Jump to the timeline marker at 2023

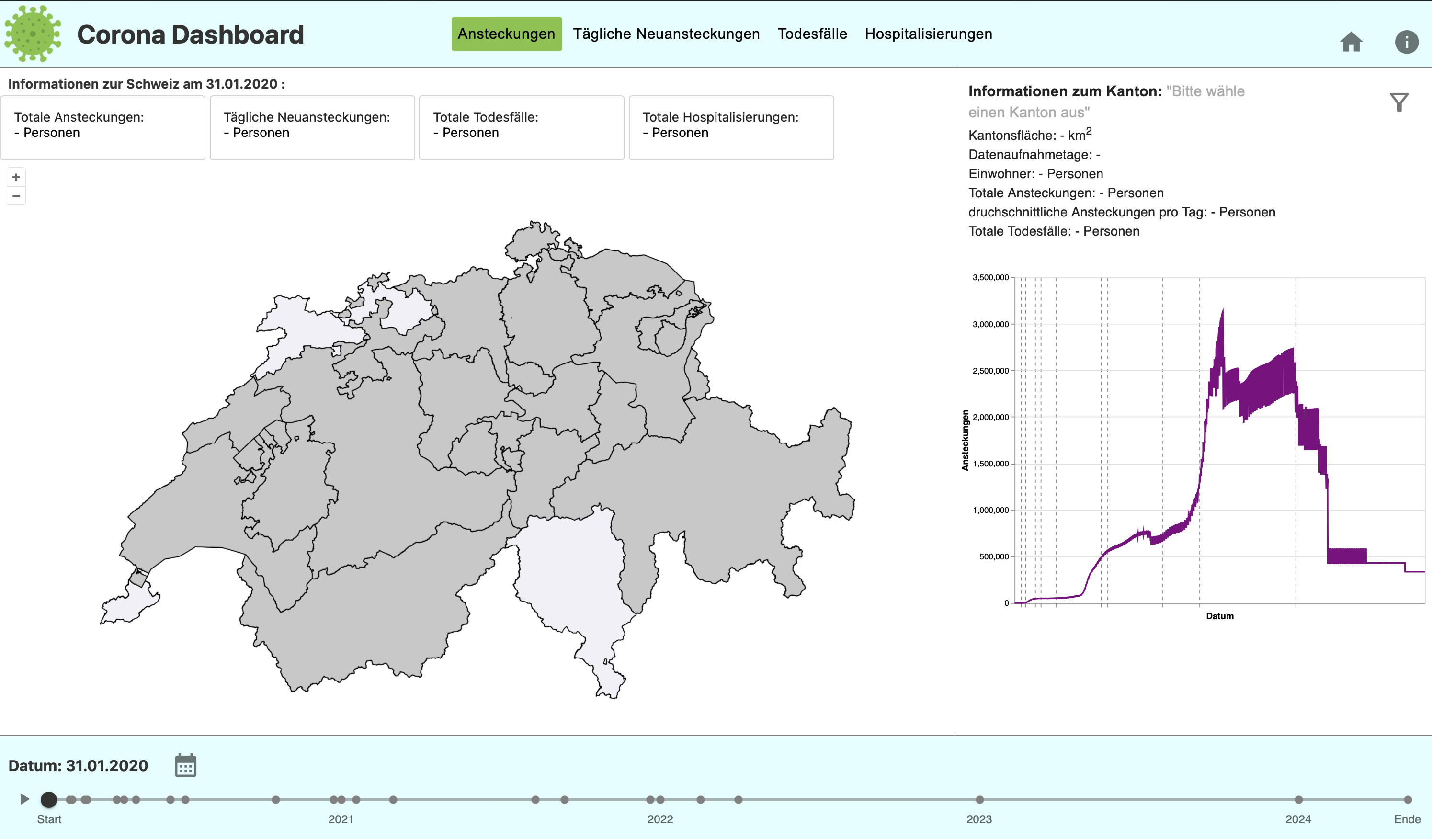click(x=980, y=800)
